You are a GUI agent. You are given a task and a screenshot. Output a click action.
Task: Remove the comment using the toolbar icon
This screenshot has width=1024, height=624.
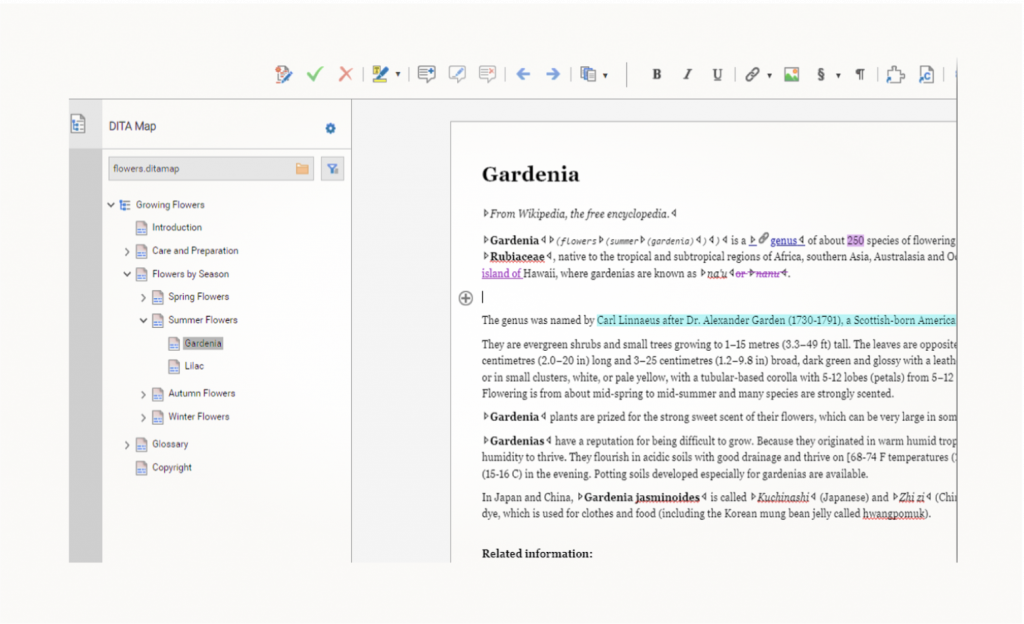coord(487,74)
